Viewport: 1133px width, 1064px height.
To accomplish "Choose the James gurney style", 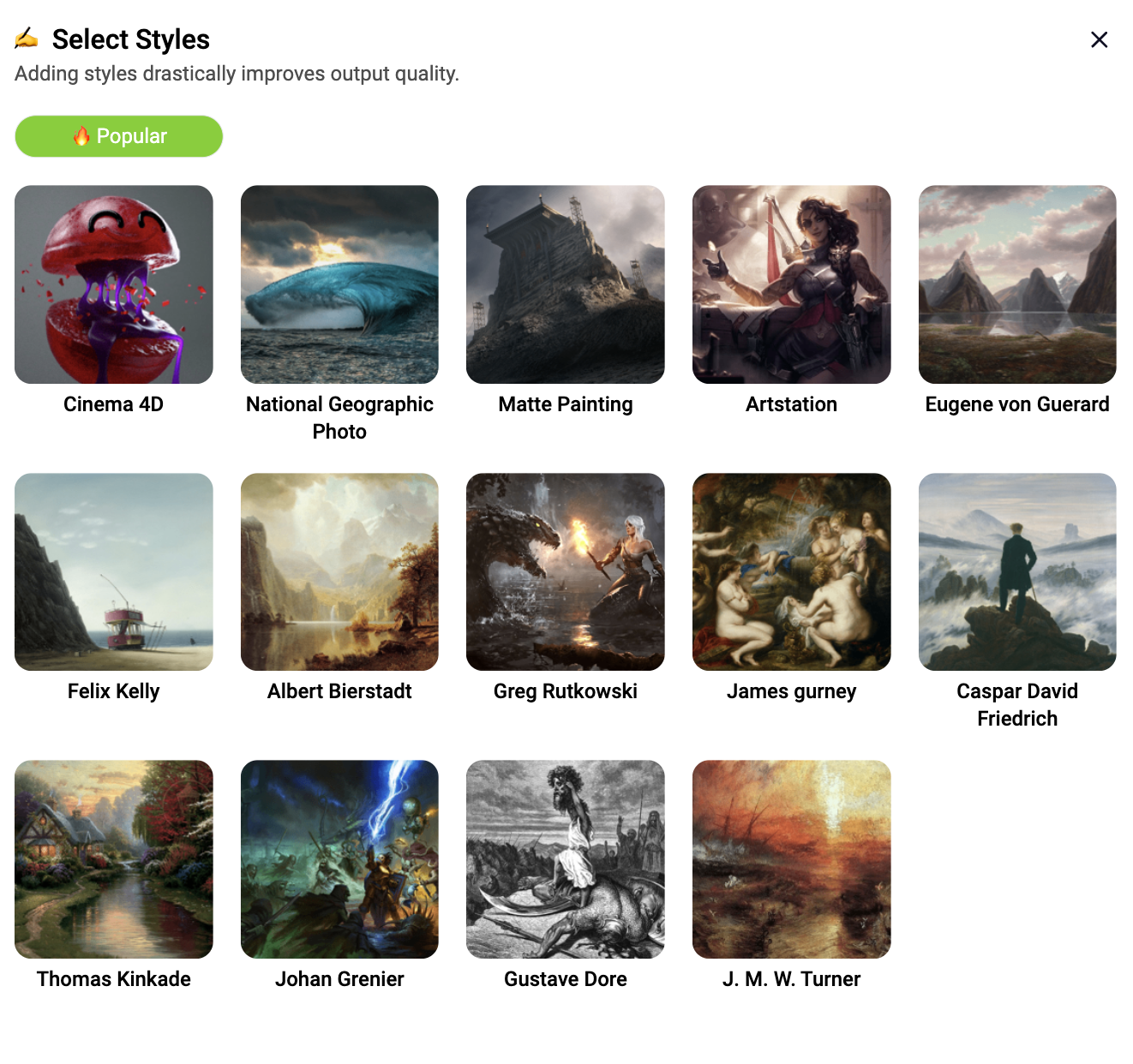I will click(791, 571).
